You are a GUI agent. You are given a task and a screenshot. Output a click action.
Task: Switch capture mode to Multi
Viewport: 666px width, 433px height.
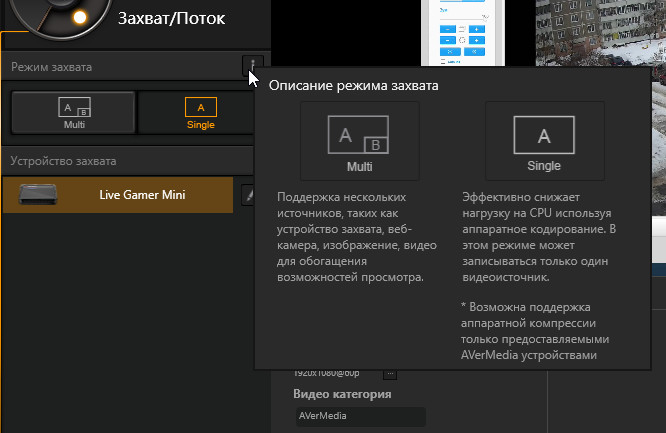point(74,113)
